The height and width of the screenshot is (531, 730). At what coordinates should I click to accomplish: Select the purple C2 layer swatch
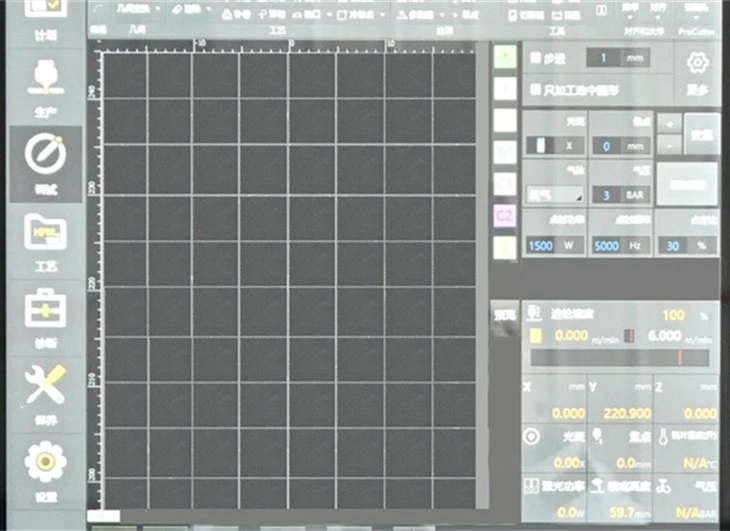505,215
